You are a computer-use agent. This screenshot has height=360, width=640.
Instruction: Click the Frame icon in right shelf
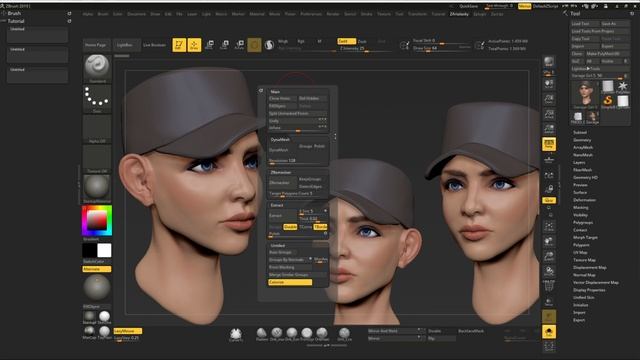(x=549, y=226)
